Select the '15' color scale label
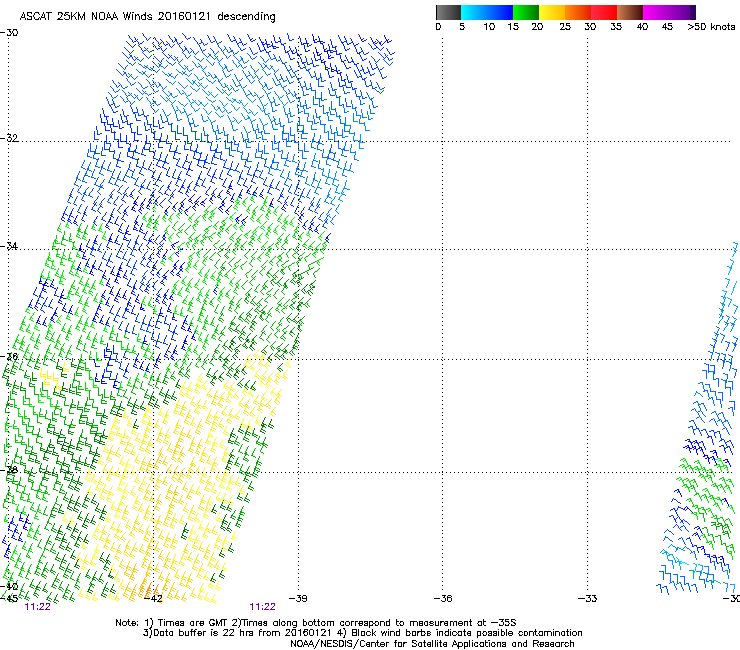Image resolution: width=740 pixels, height=650 pixels. 513,27
